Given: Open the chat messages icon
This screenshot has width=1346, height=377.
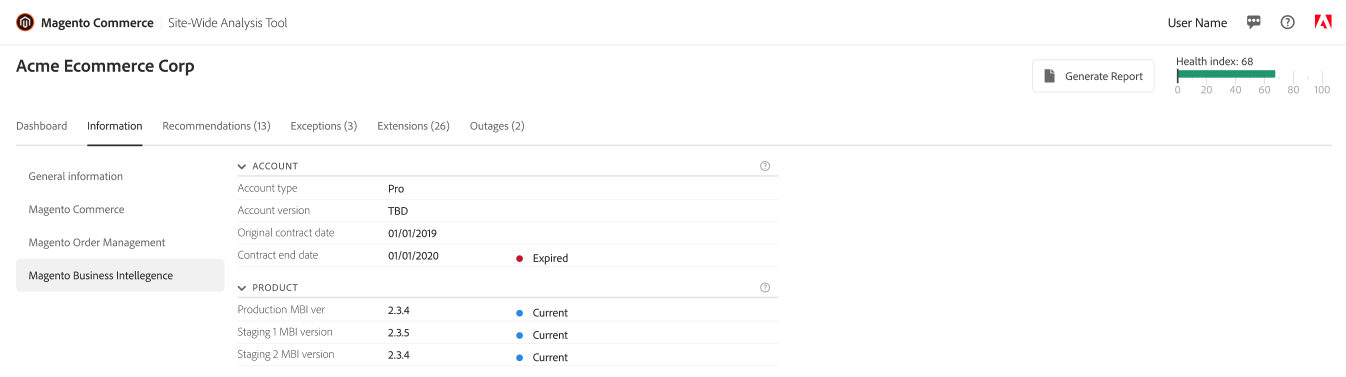Looking at the screenshot, I should pyautogui.click(x=1254, y=22).
